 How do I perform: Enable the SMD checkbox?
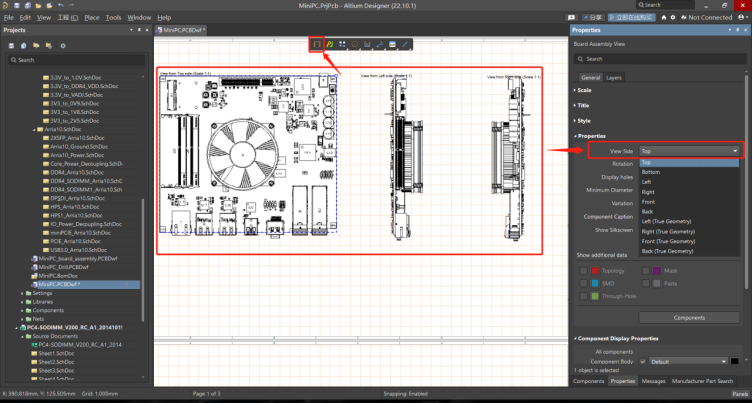[584, 283]
